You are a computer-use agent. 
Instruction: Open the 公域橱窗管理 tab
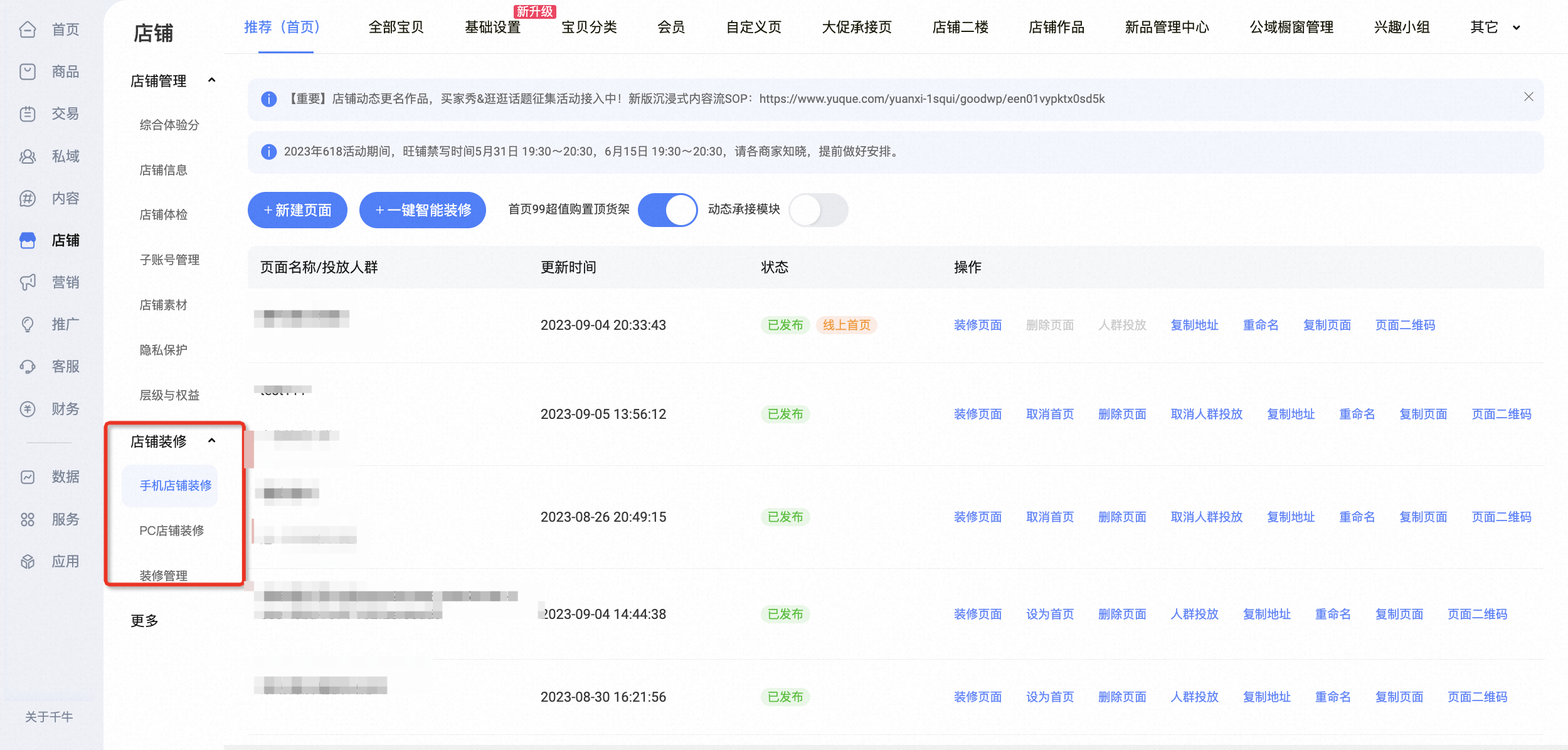(x=1291, y=28)
